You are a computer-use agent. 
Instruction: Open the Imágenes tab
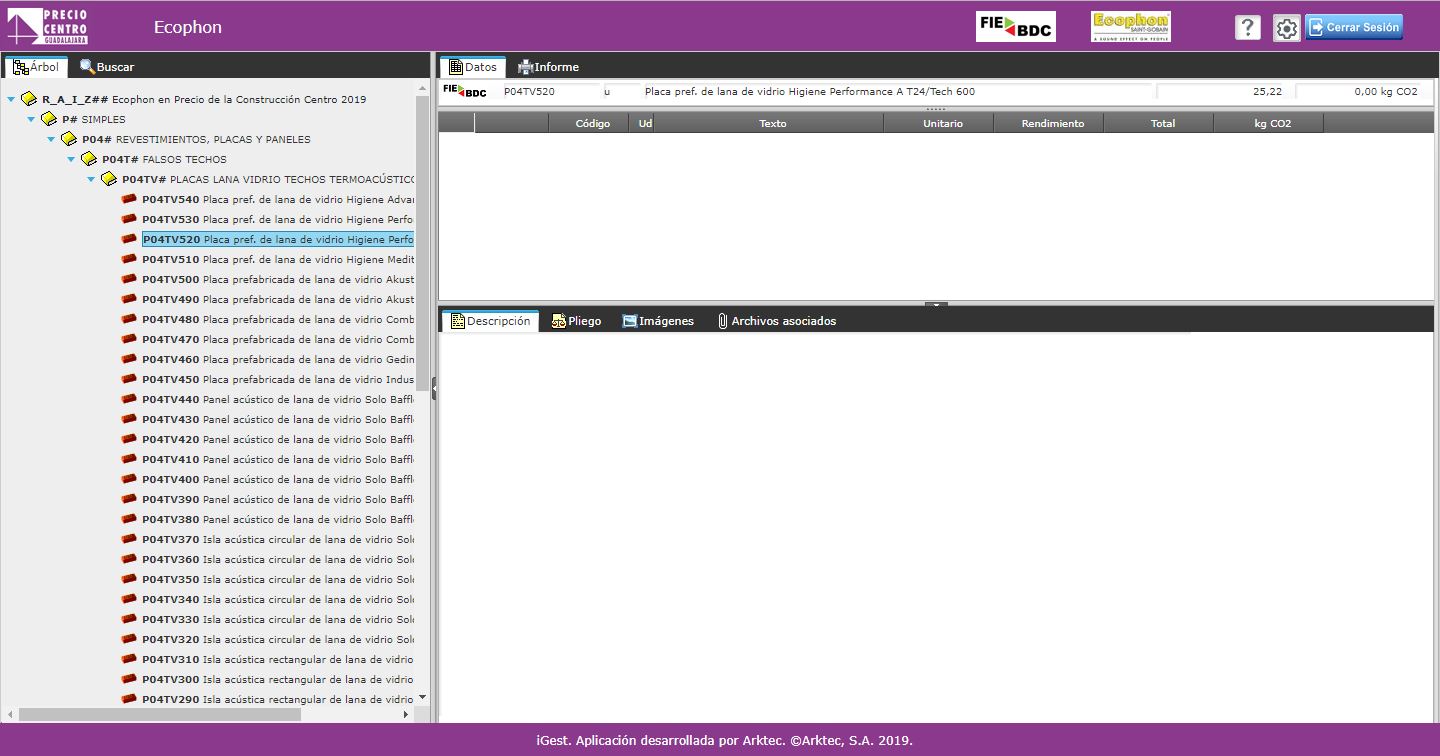pos(658,321)
